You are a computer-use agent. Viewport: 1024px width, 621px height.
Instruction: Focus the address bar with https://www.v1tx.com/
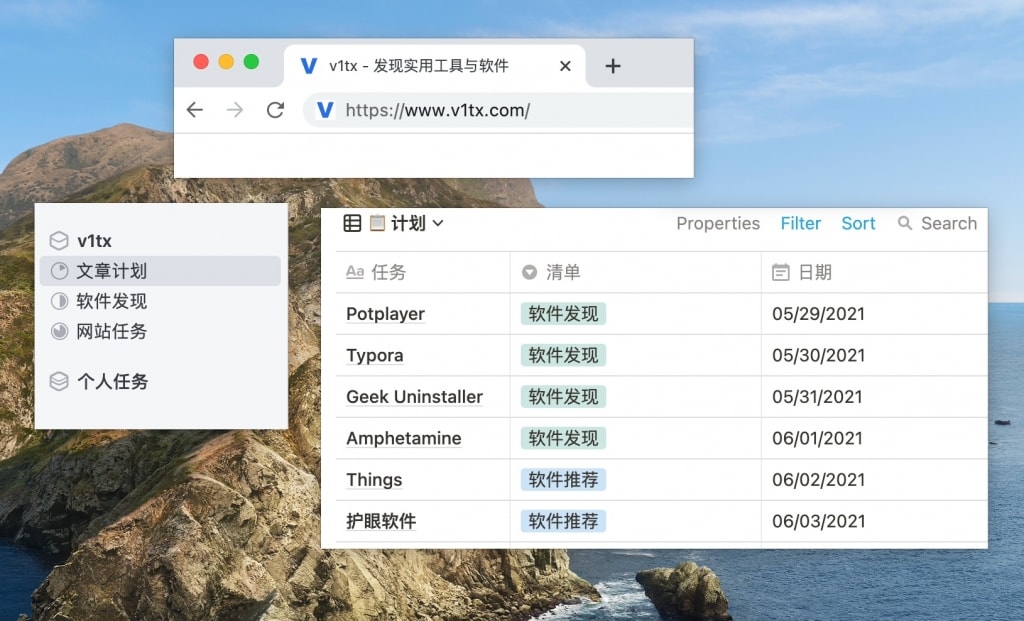pyautogui.click(x=499, y=110)
